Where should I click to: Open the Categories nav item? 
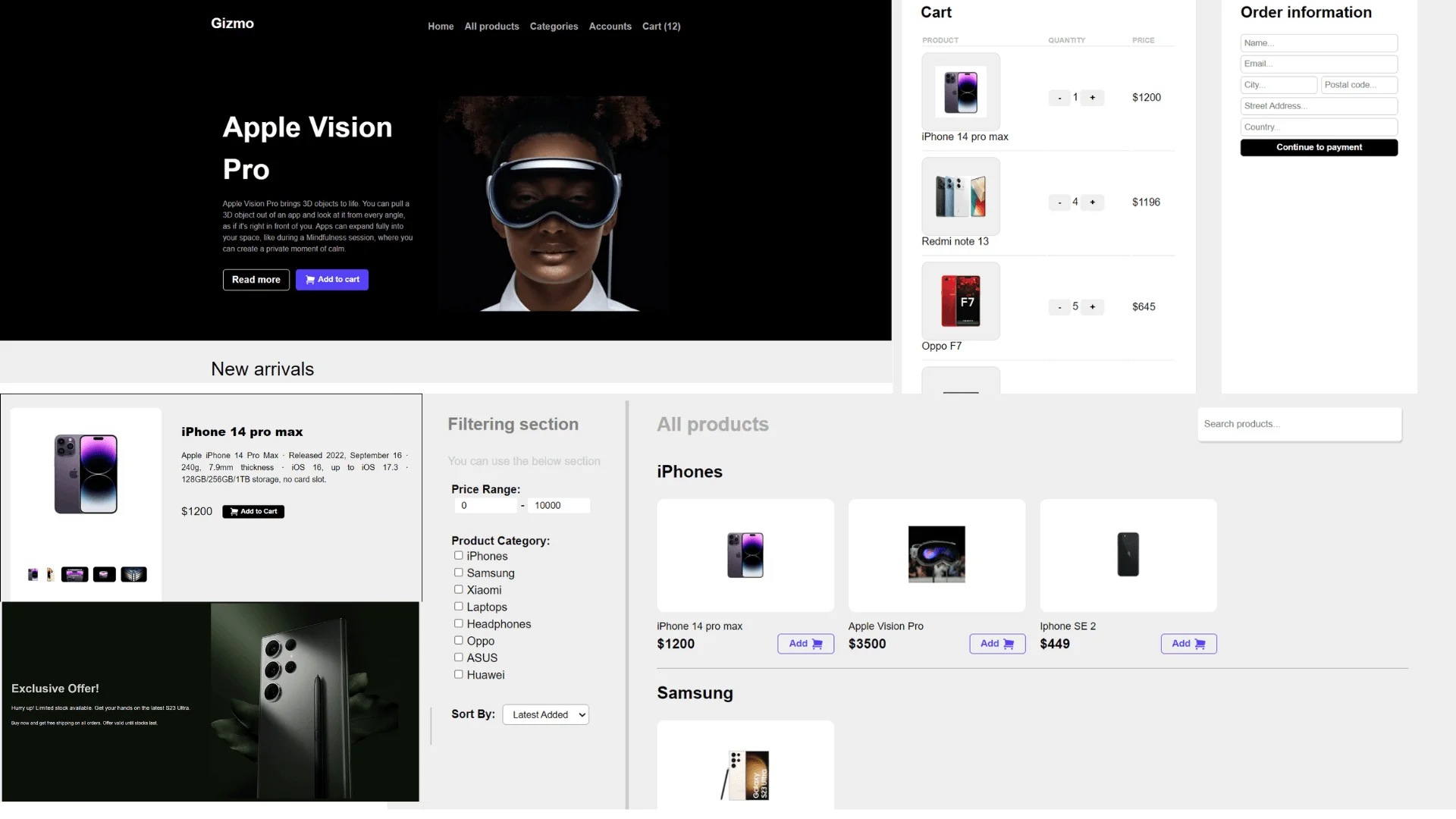click(x=554, y=27)
